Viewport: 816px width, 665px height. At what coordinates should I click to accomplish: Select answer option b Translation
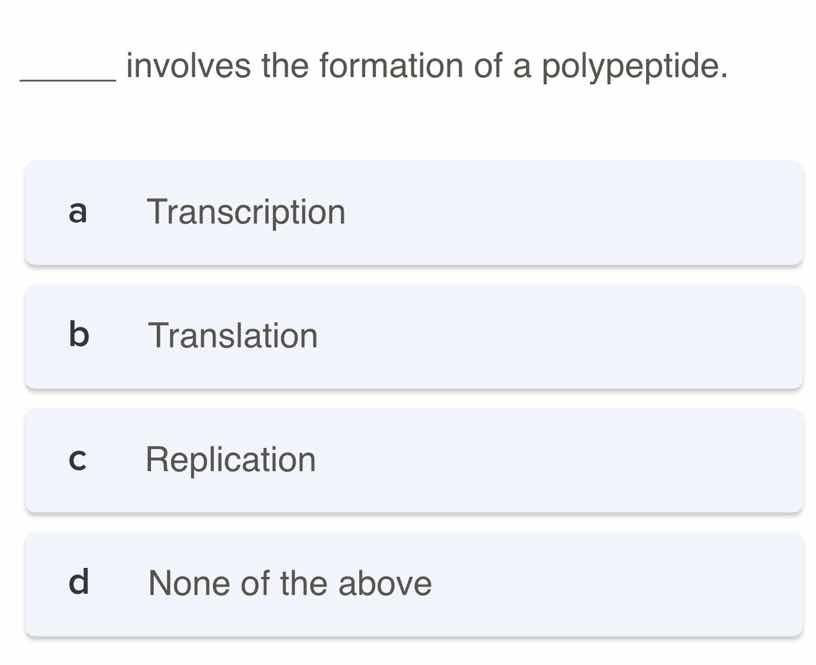413,336
